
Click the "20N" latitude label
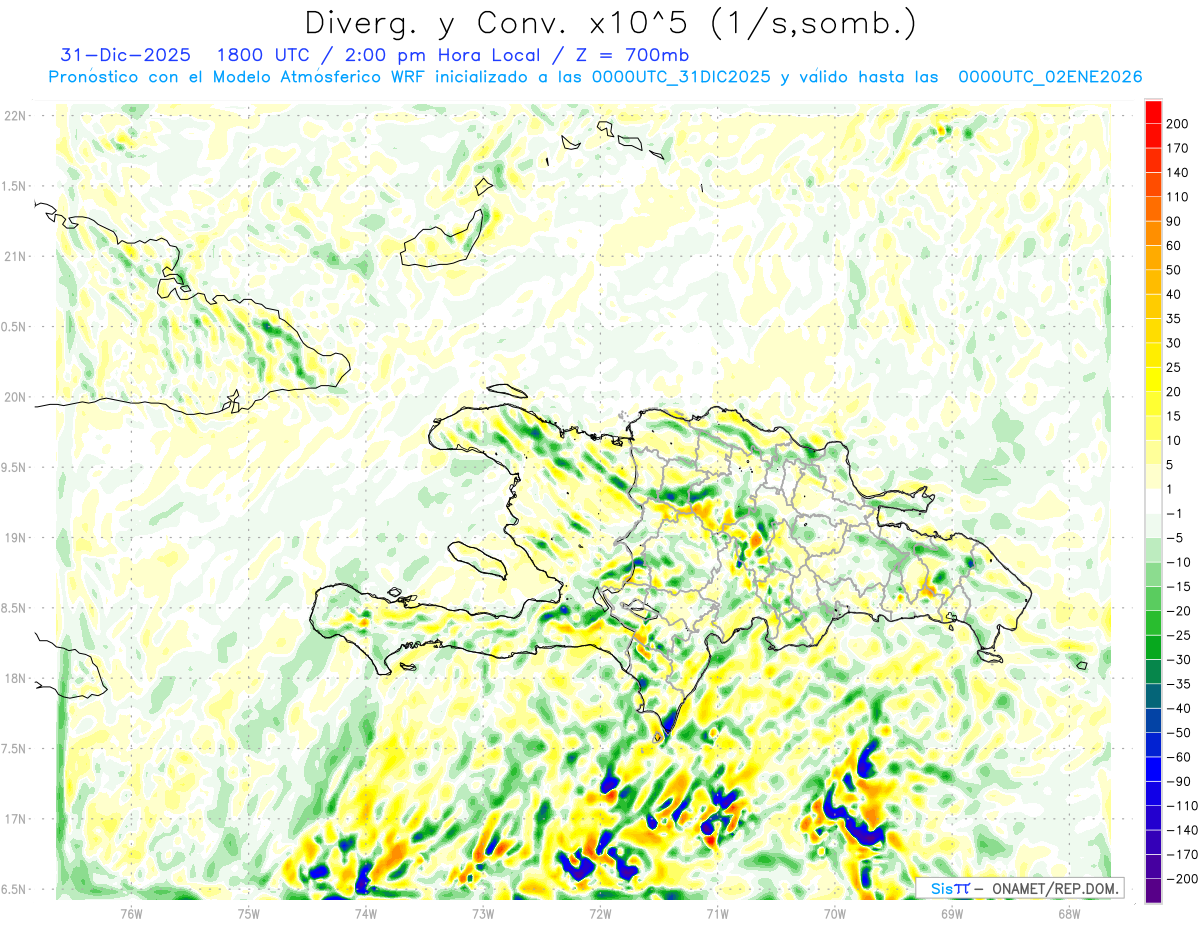click(x=14, y=397)
